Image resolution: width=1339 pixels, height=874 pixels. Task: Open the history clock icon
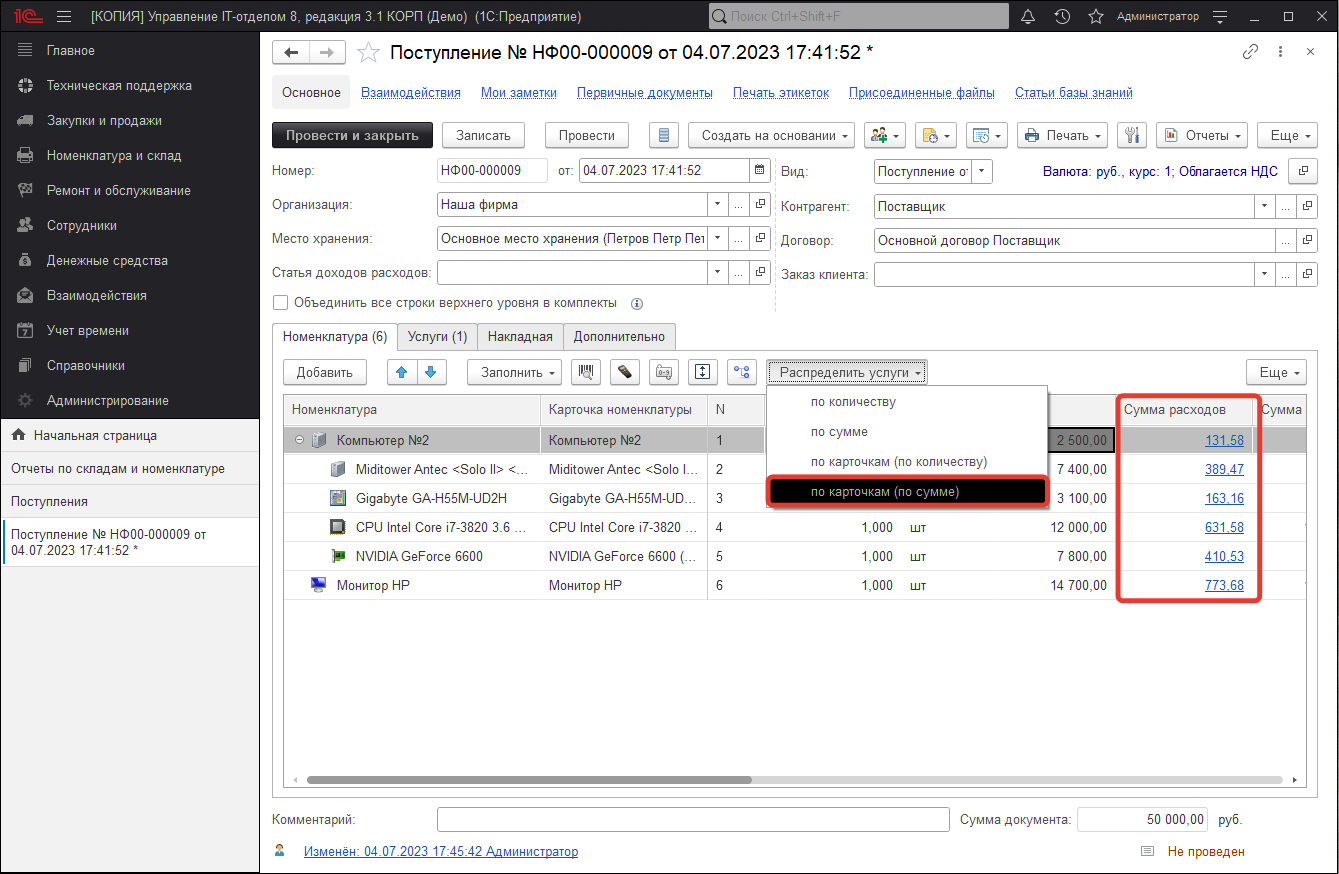coord(1062,16)
